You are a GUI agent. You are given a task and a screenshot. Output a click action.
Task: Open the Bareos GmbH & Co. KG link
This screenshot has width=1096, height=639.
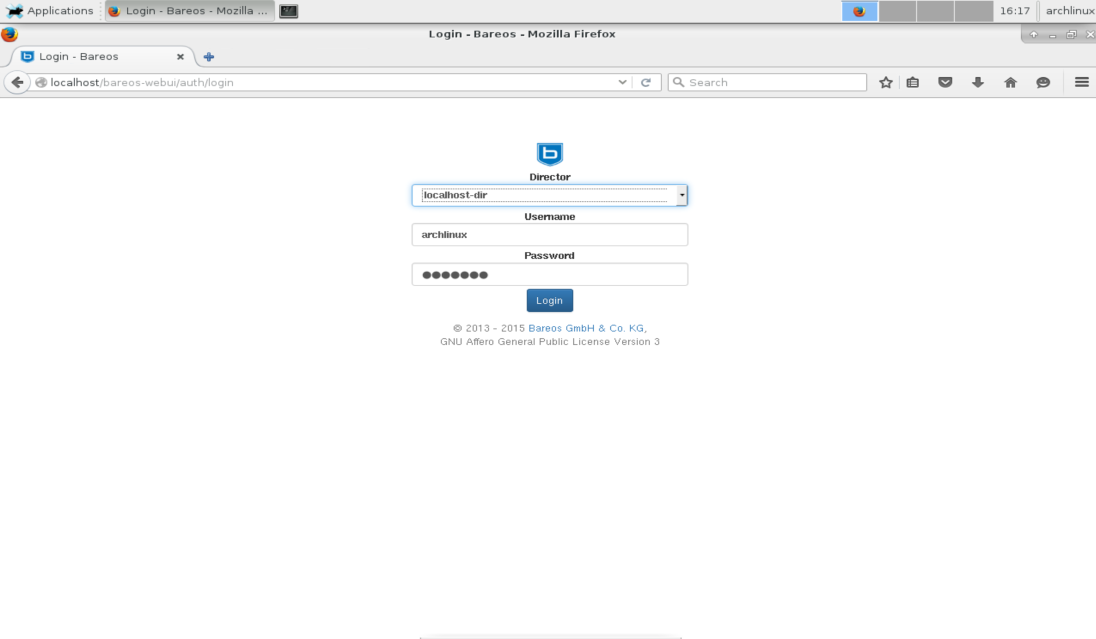(x=587, y=328)
